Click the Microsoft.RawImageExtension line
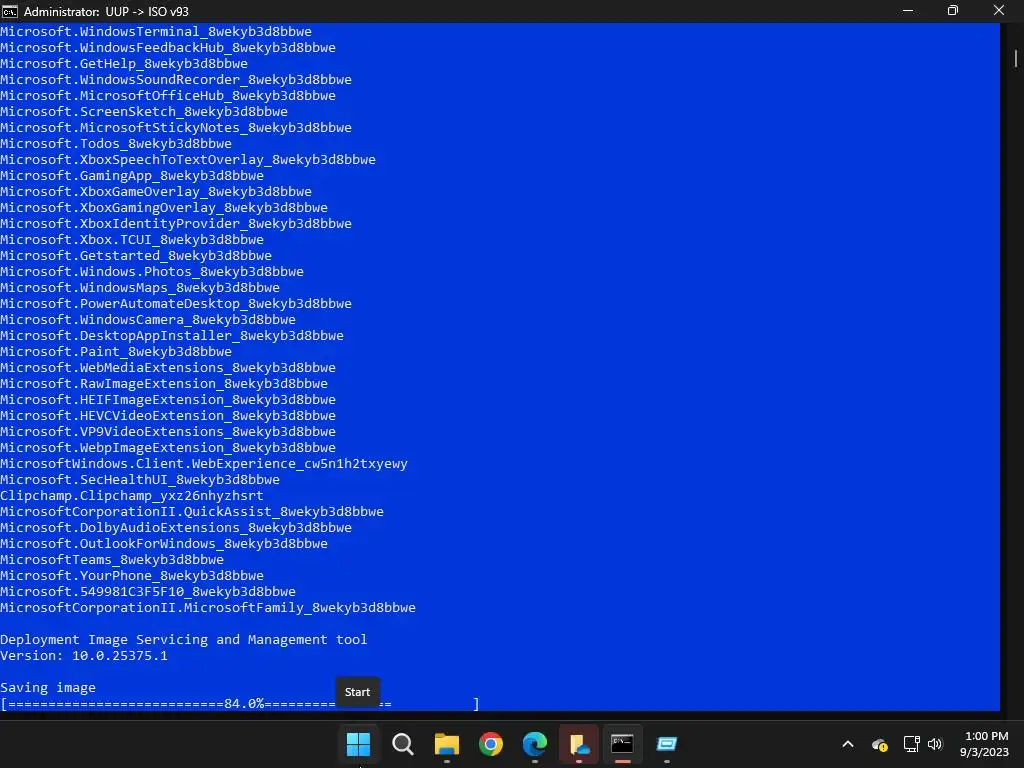This screenshot has height=768, width=1024. click(164, 383)
